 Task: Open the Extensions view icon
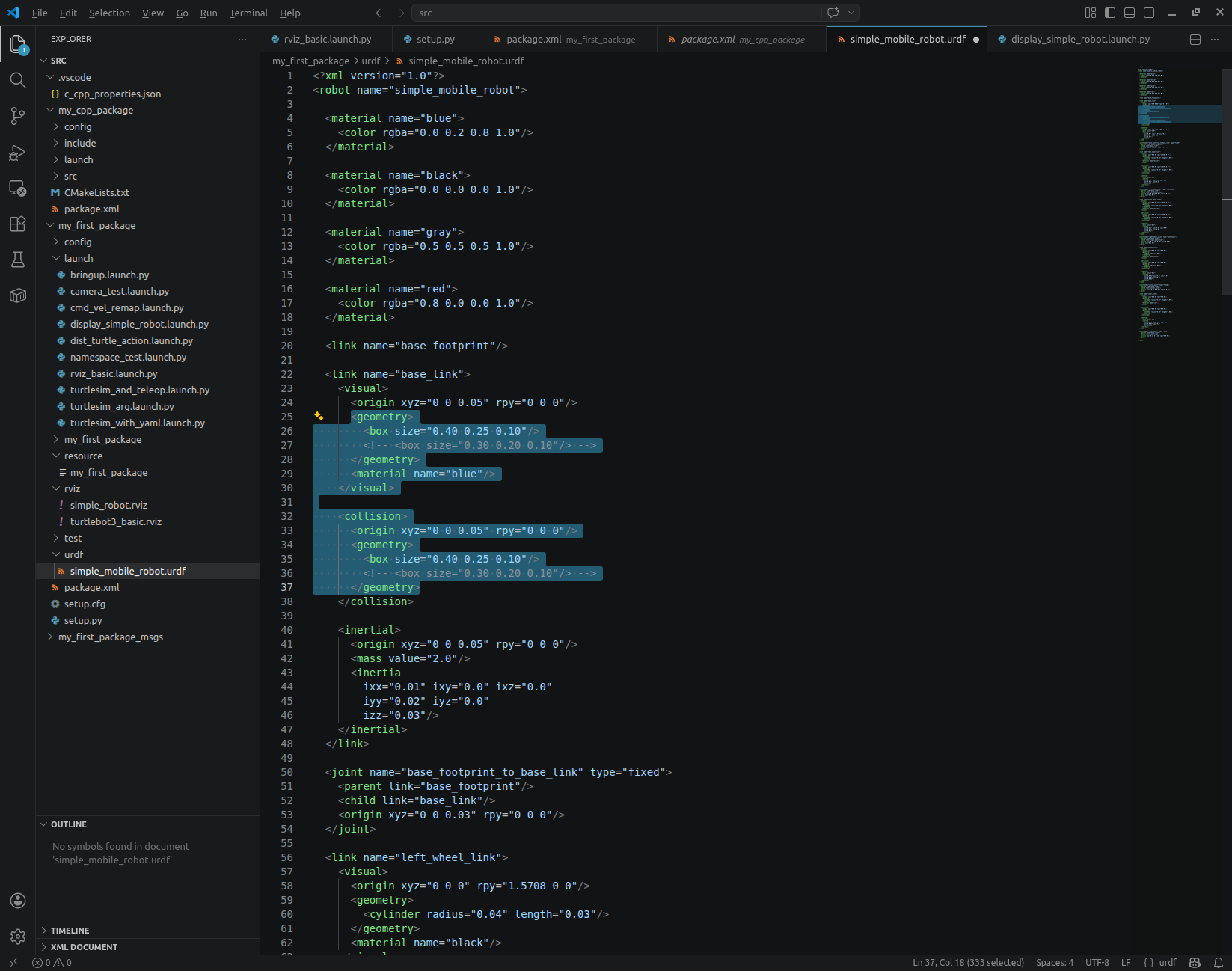(18, 224)
